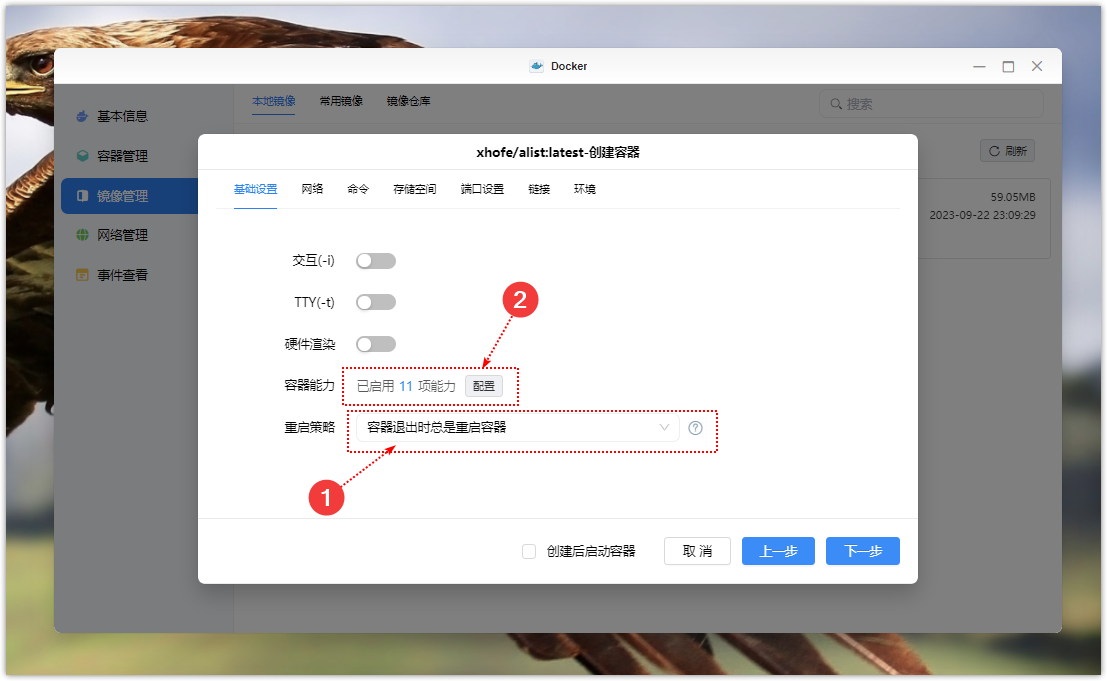
Task: Minimize the Docker window
Action: (979, 66)
